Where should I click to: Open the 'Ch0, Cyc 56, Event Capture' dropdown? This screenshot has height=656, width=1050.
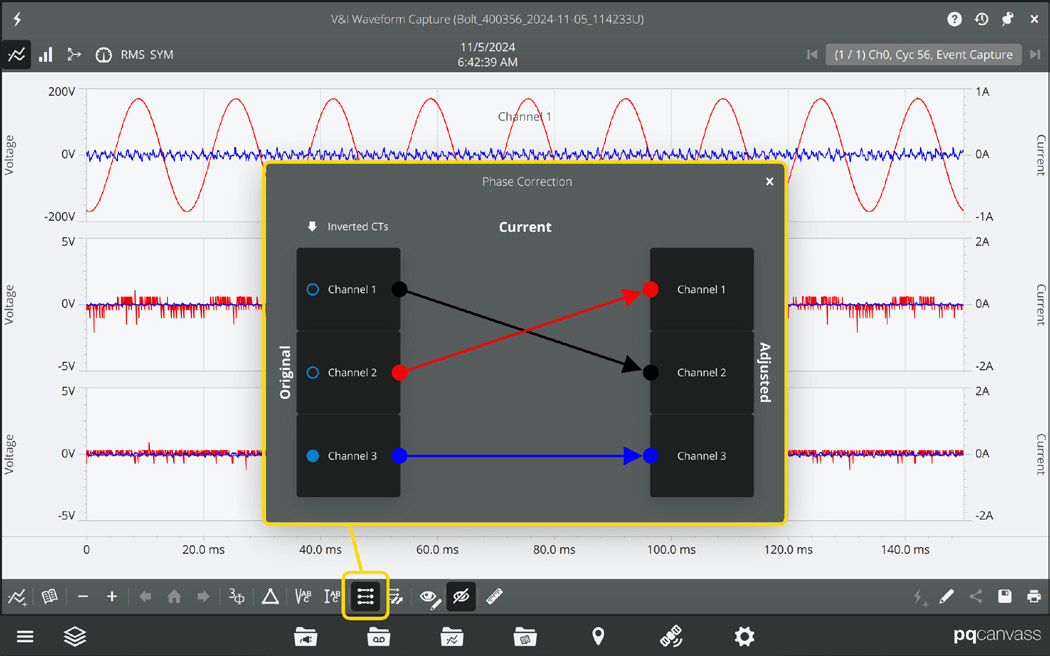tap(923, 54)
